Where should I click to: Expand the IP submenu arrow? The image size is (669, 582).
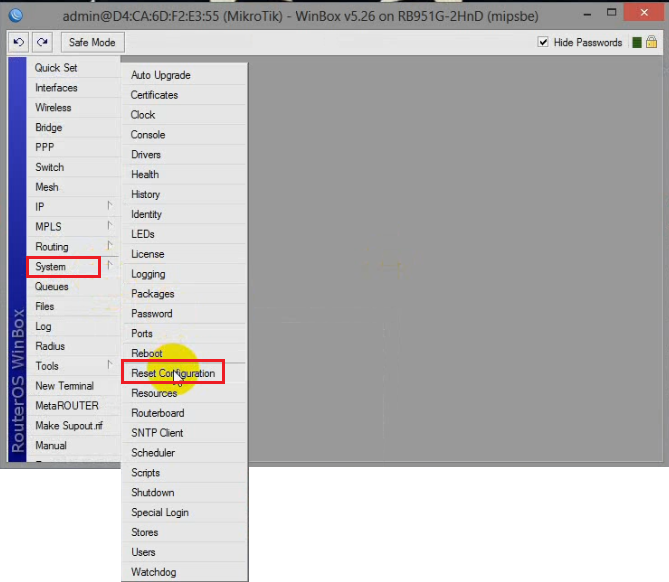(x=110, y=206)
